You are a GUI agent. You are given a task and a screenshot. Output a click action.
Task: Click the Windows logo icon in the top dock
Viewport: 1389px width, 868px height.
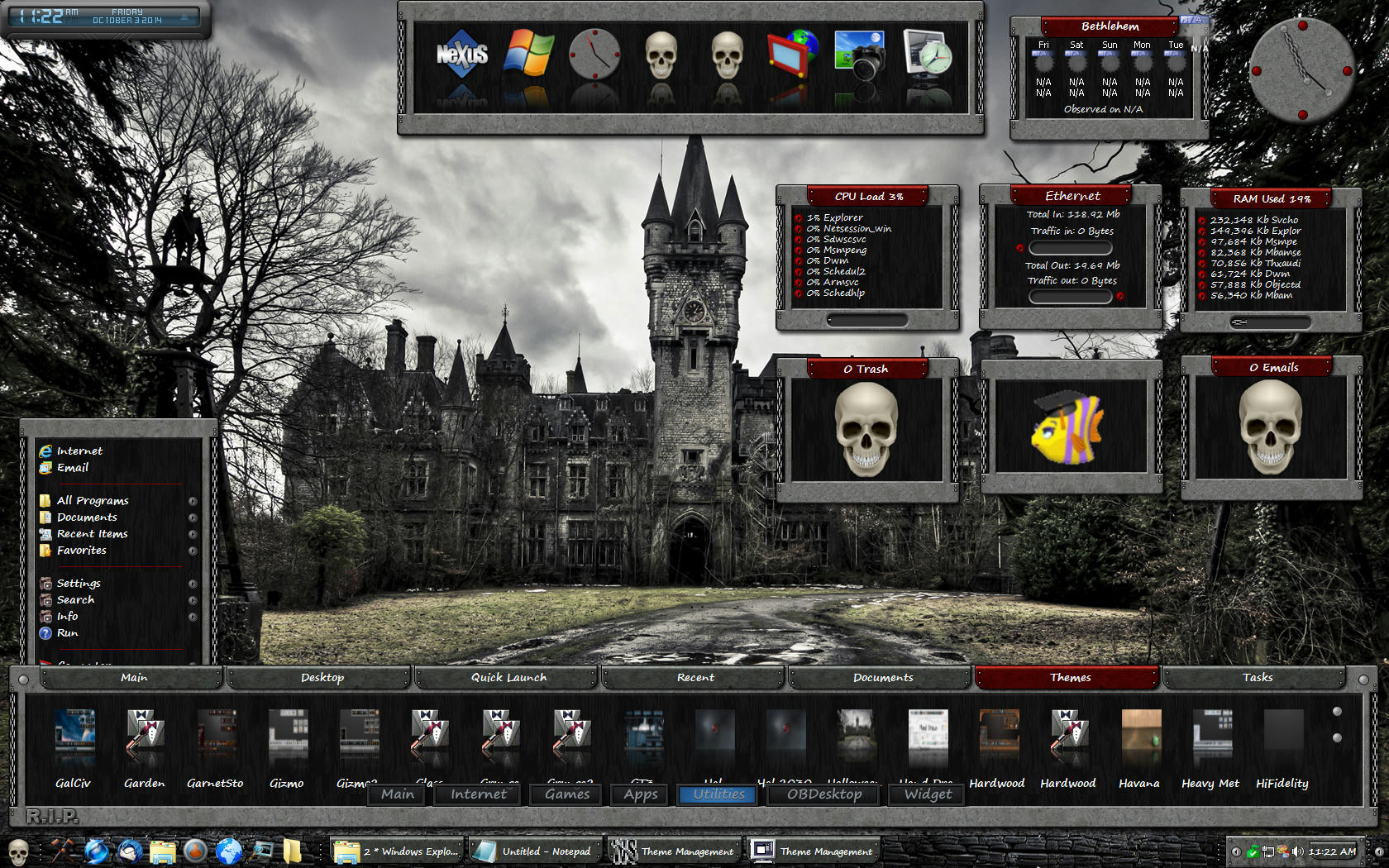(528, 54)
